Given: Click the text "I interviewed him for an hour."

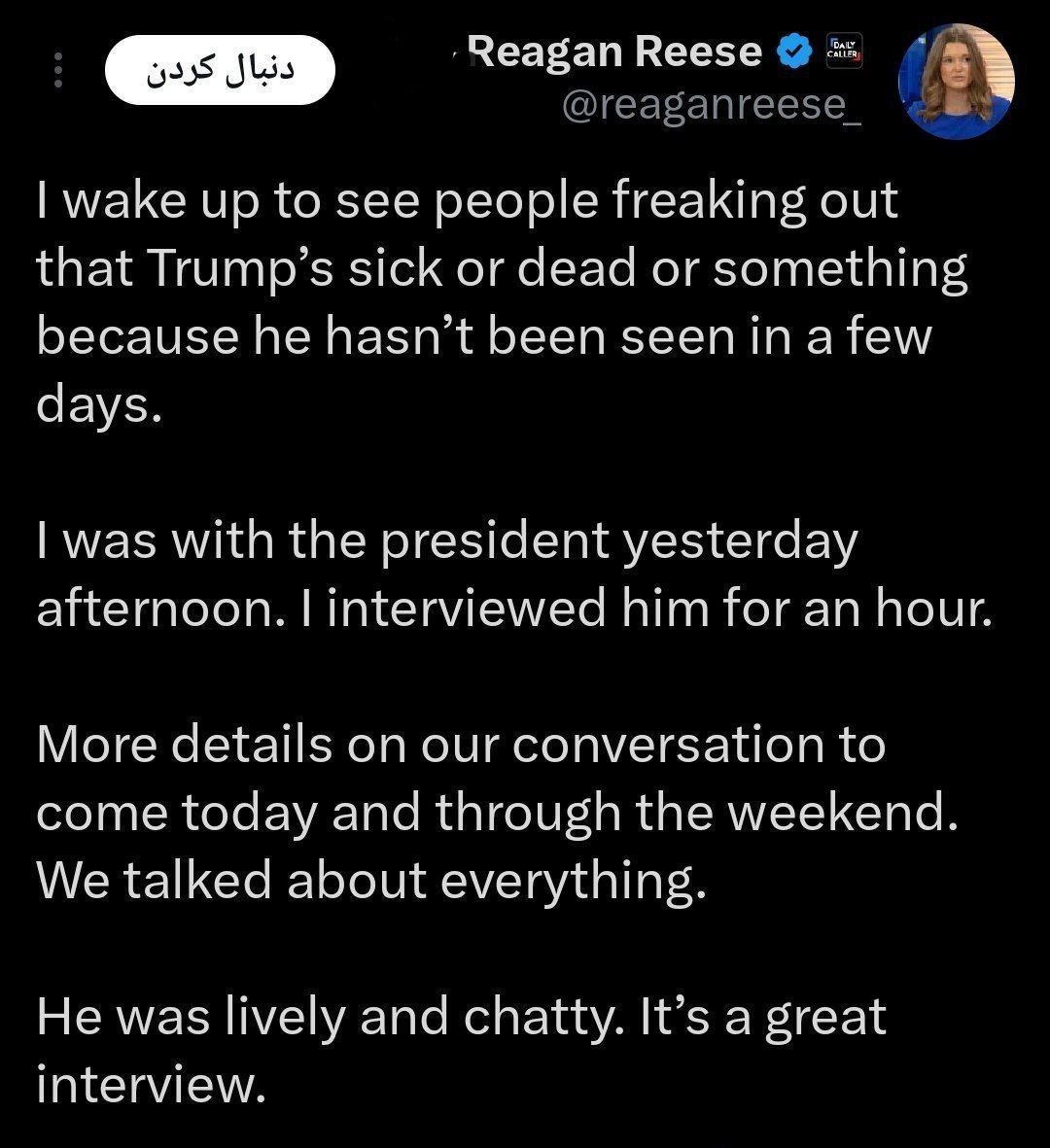Looking at the screenshot, I should click(x=660, y=609).
